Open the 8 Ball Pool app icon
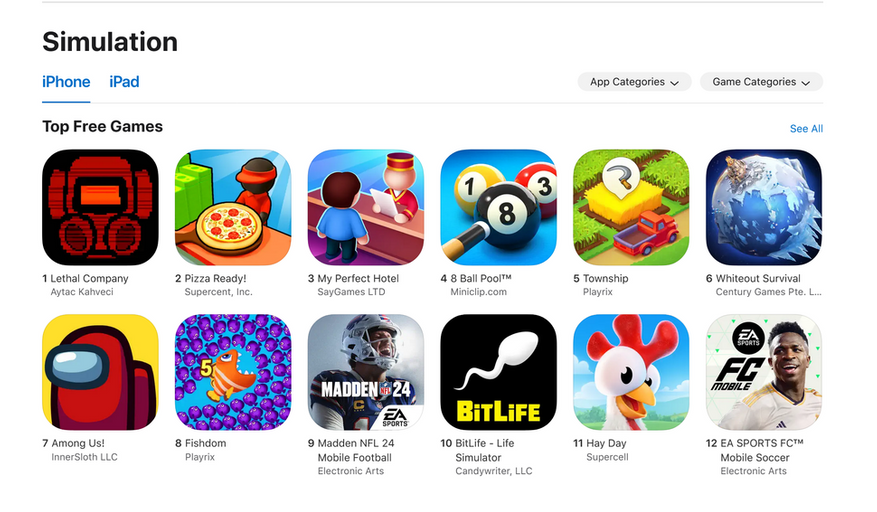The image size is (877, 512). click(x=498, y=207)
